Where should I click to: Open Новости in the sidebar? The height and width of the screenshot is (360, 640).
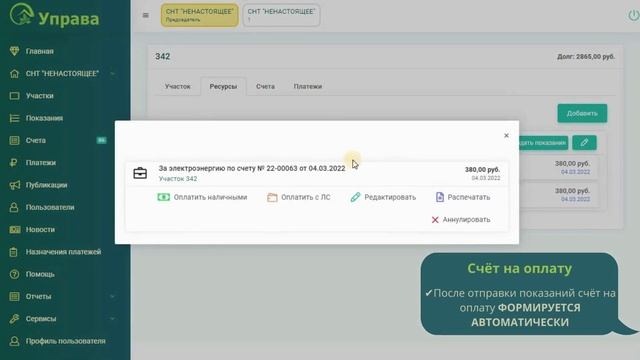click(40, 229)
